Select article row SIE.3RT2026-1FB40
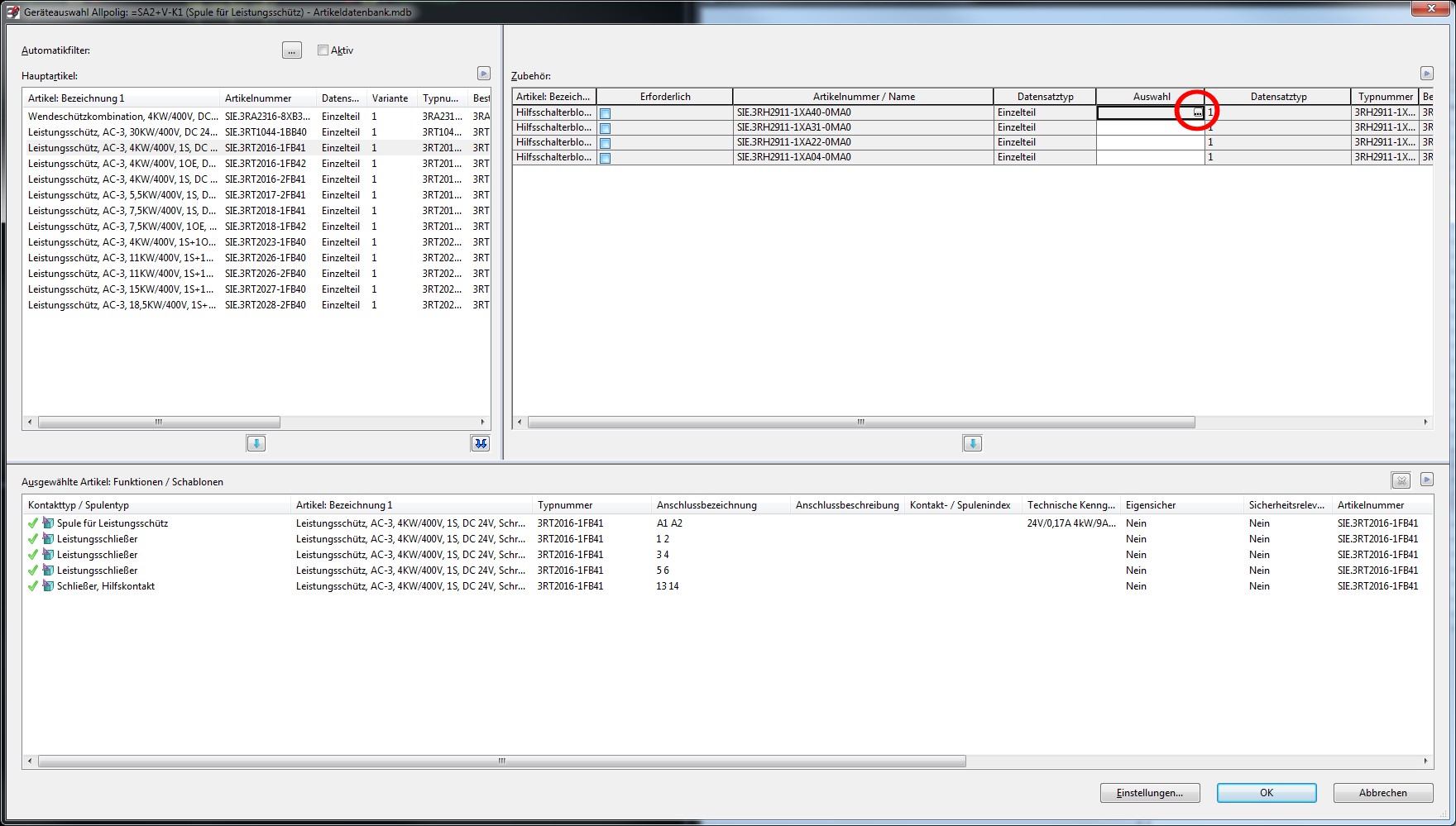 [x=256, y=258]
